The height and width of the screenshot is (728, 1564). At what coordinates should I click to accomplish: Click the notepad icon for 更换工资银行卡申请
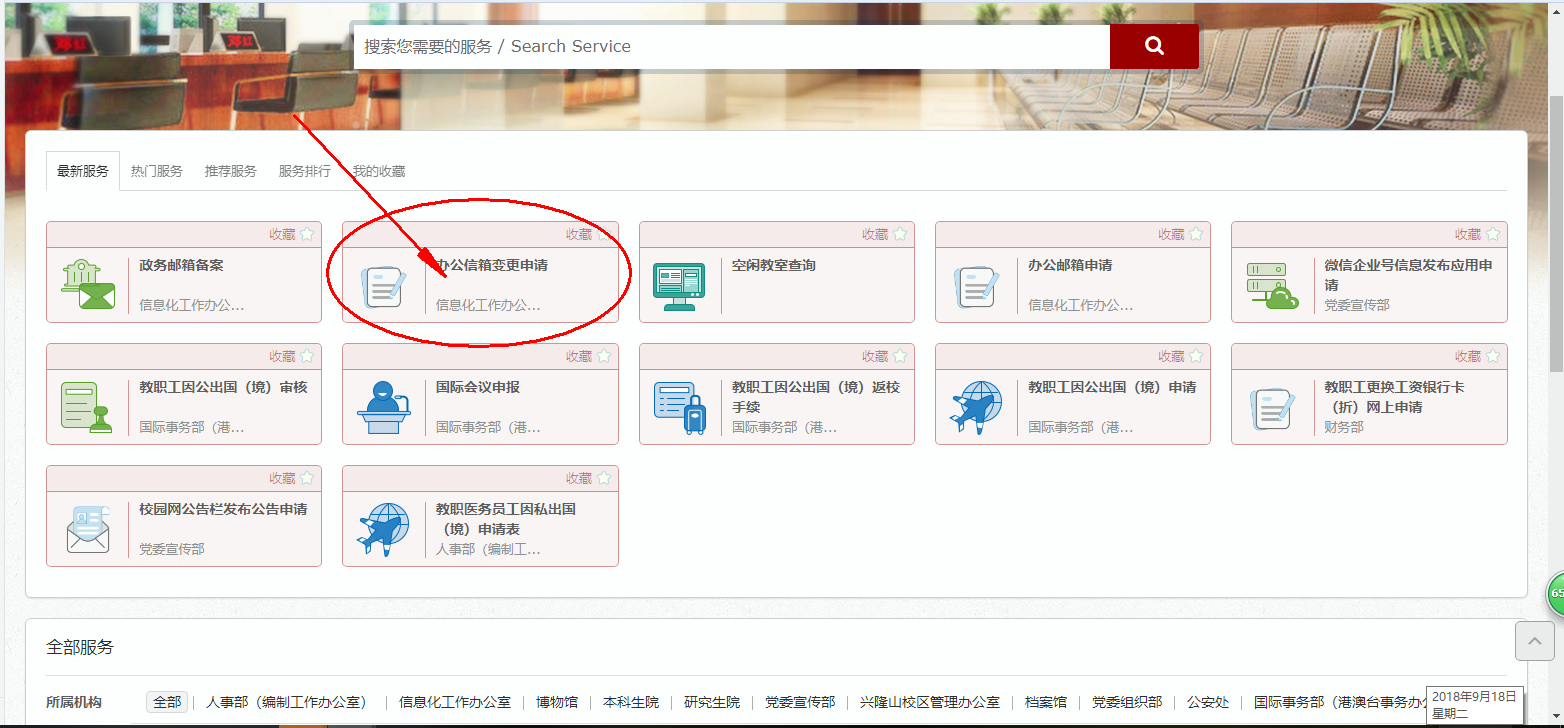(1272, 407)
